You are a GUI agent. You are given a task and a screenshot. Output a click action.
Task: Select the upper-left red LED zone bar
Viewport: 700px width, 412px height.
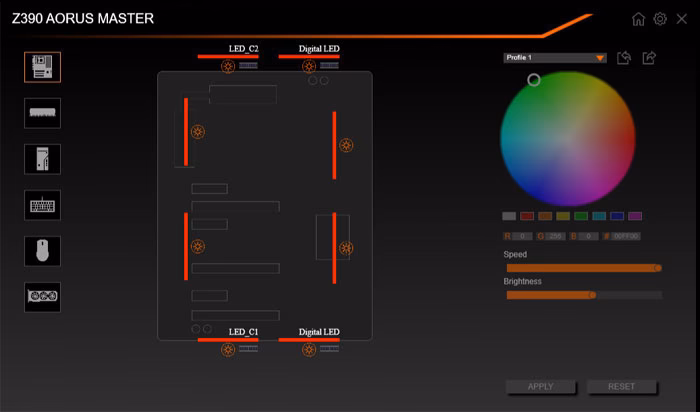[x=186, y=132]
